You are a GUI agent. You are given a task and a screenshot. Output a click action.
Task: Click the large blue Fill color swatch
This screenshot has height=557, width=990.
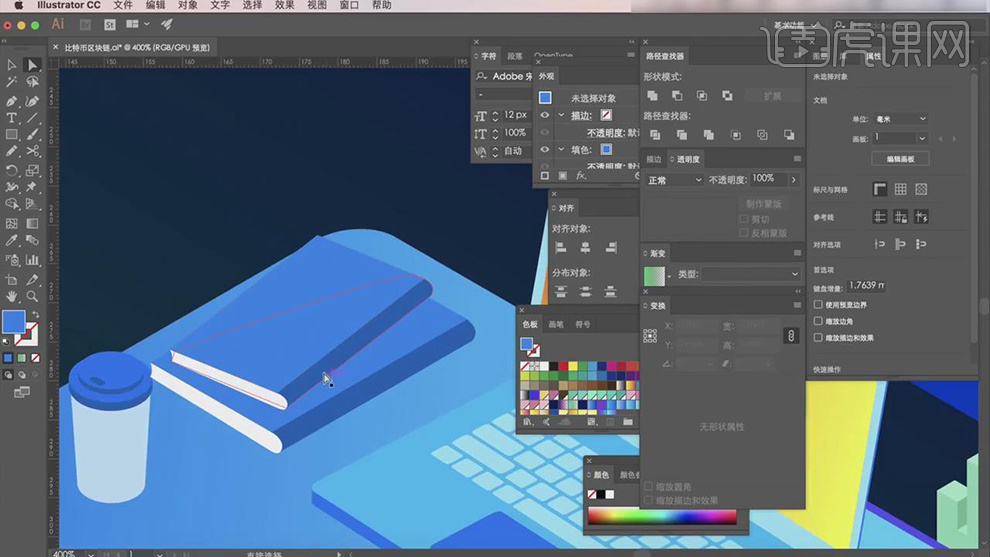tap(13, 322)
